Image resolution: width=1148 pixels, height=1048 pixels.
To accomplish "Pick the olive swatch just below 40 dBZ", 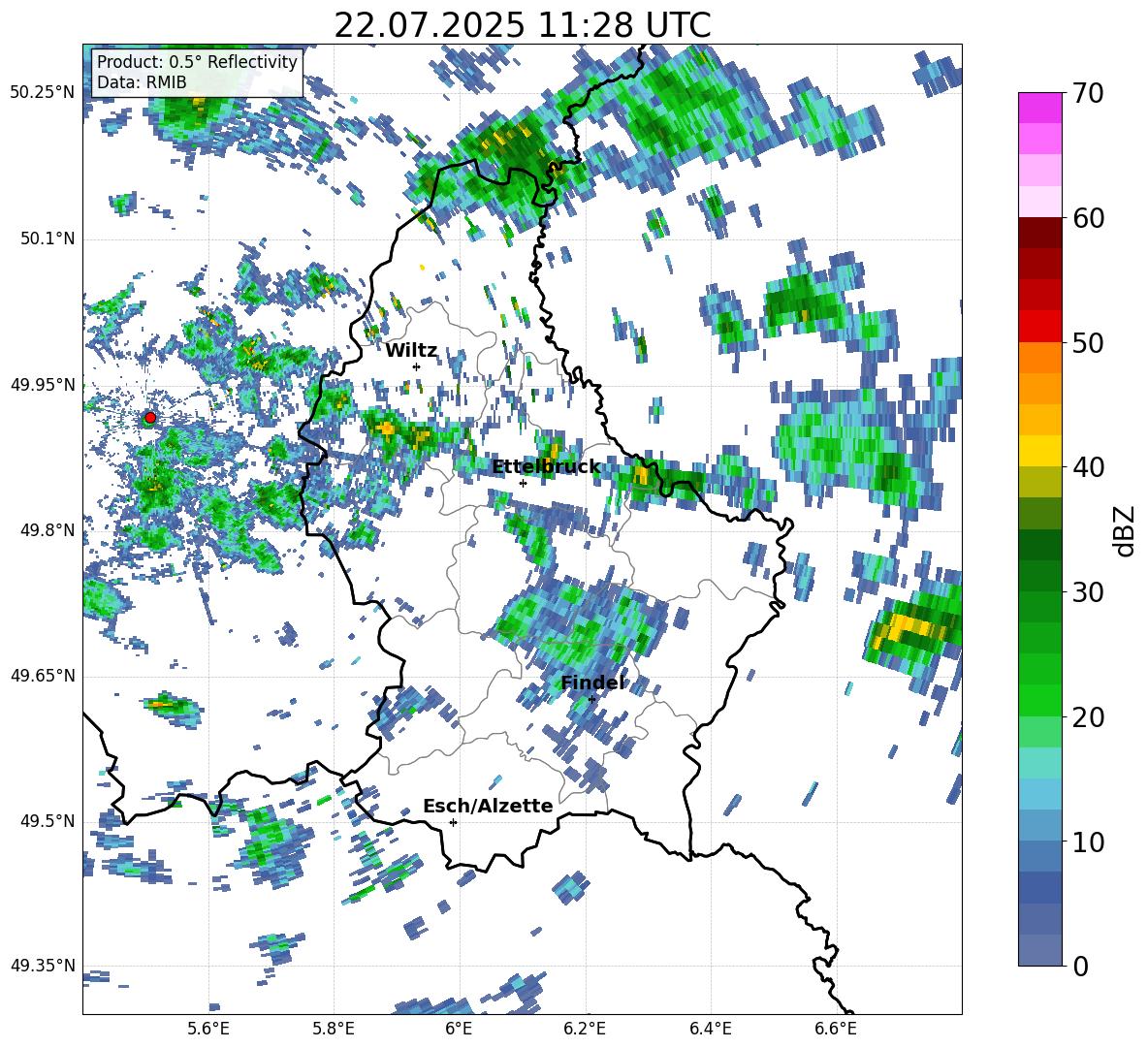I will click(x=1039, y=482).
